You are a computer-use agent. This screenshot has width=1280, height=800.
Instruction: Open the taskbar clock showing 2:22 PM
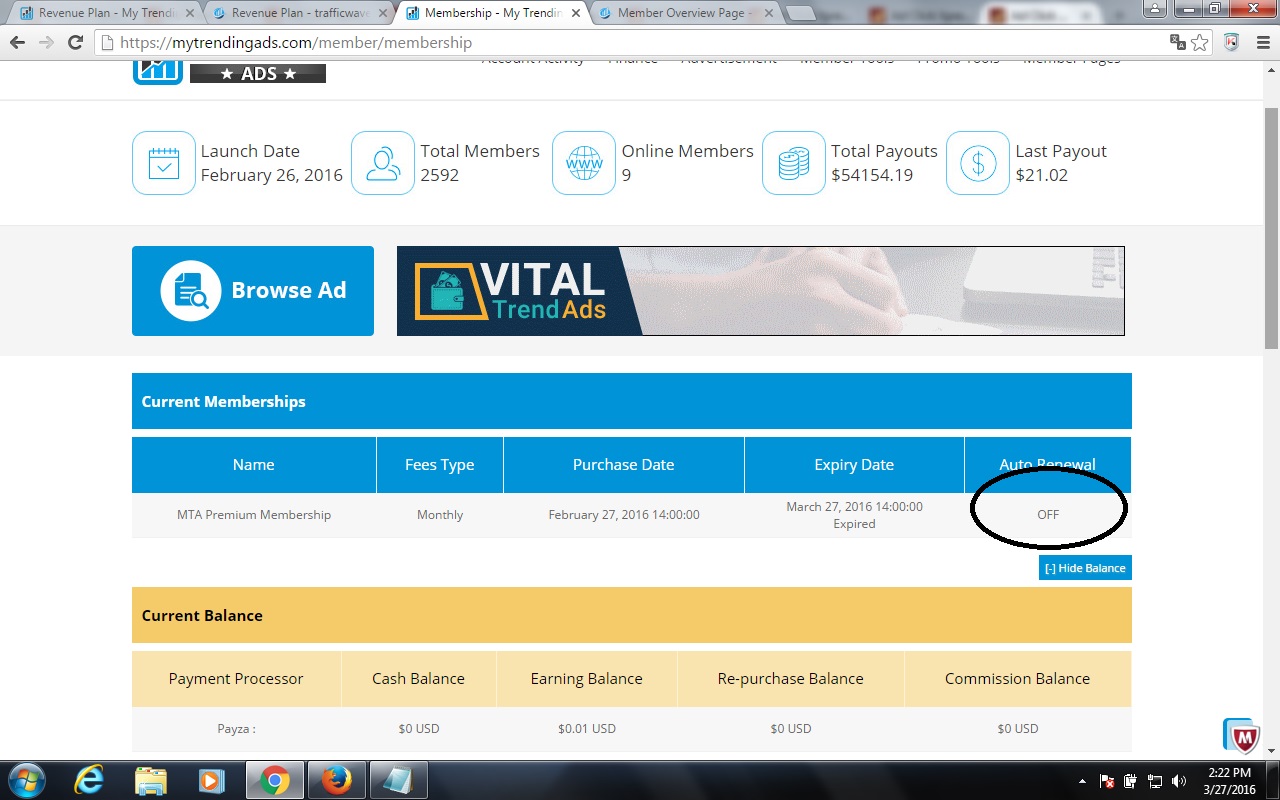click(1229, 780)
